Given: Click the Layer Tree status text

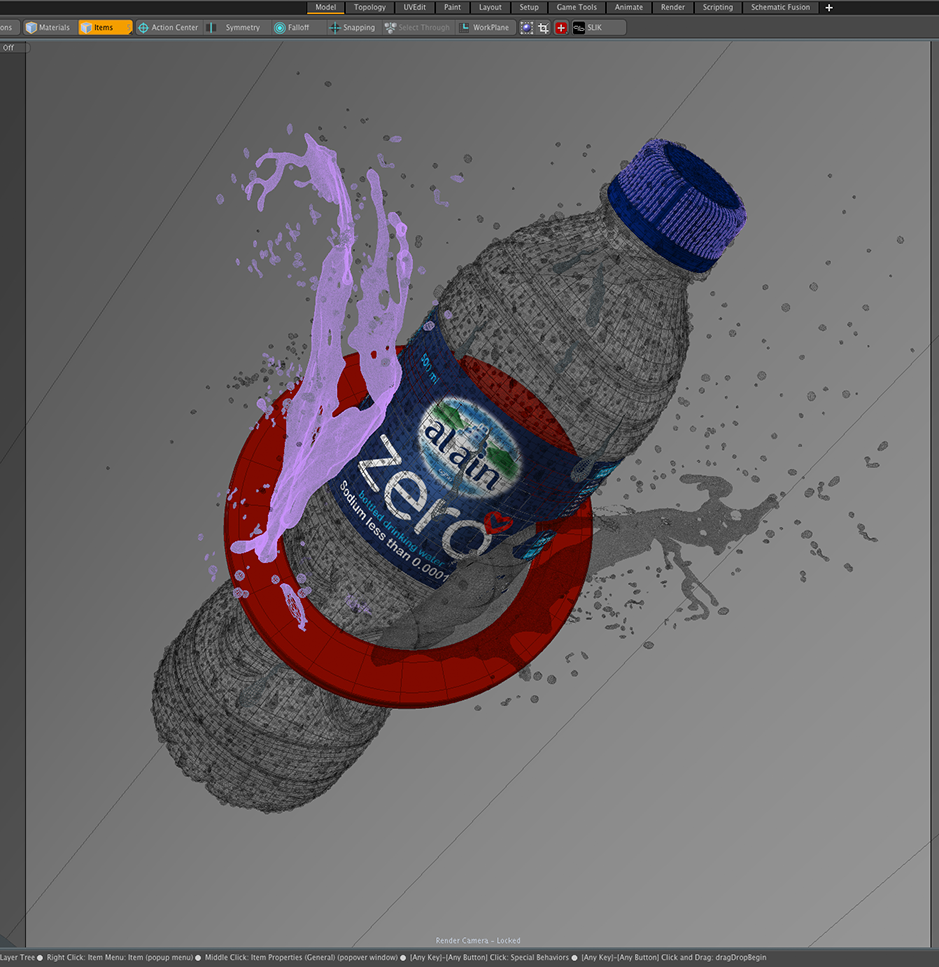Looking at the screenshot, I should (17, 957).
